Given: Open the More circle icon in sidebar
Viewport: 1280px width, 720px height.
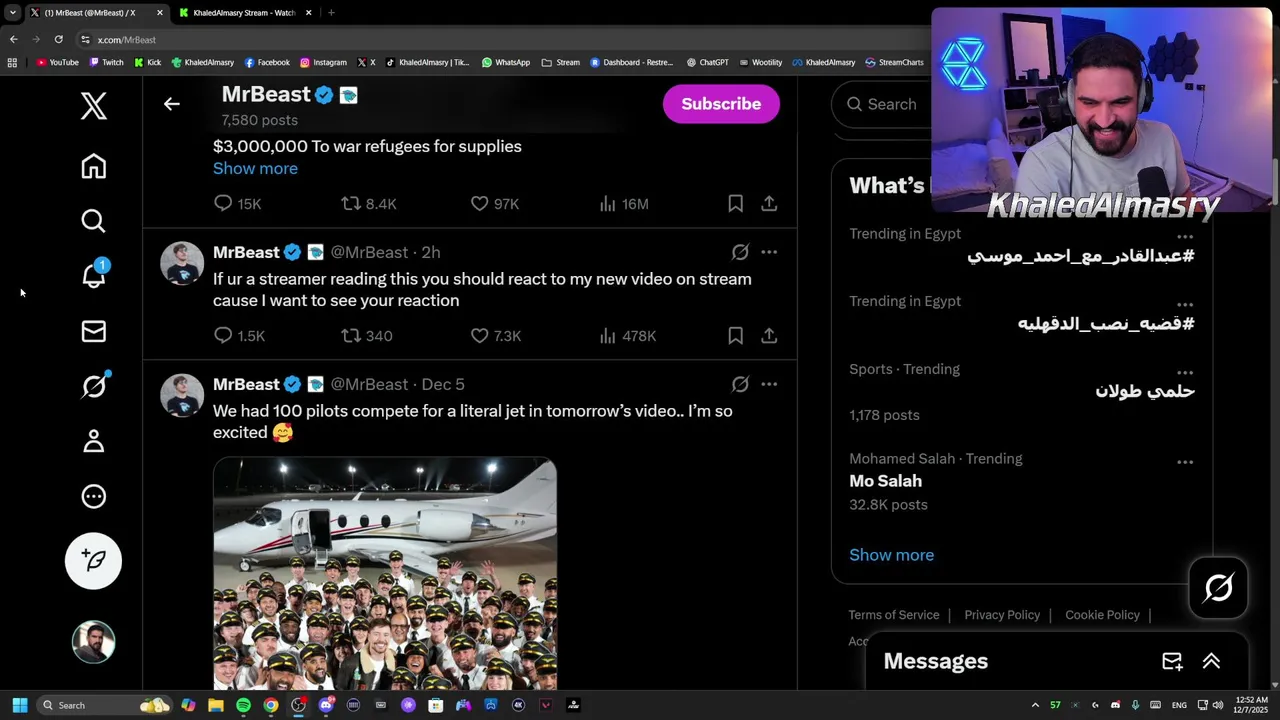Looking at the screenshot, I should 94,496.
